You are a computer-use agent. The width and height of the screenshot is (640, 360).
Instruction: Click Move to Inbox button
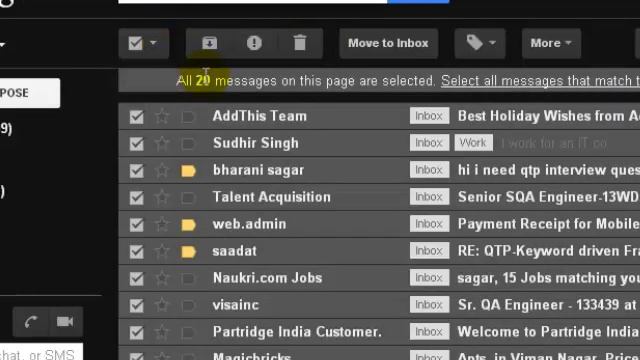(x=388, y=43)
